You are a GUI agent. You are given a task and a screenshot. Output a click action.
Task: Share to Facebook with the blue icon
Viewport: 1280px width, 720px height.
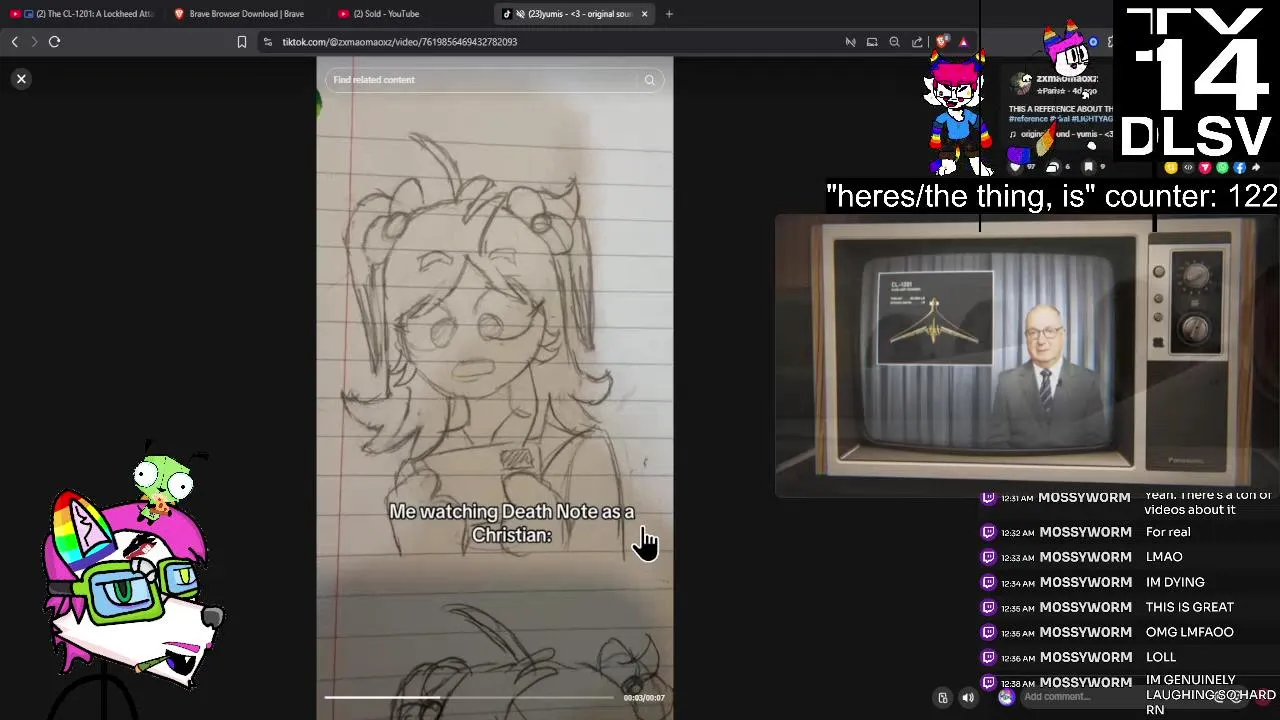click(1239, 168)
